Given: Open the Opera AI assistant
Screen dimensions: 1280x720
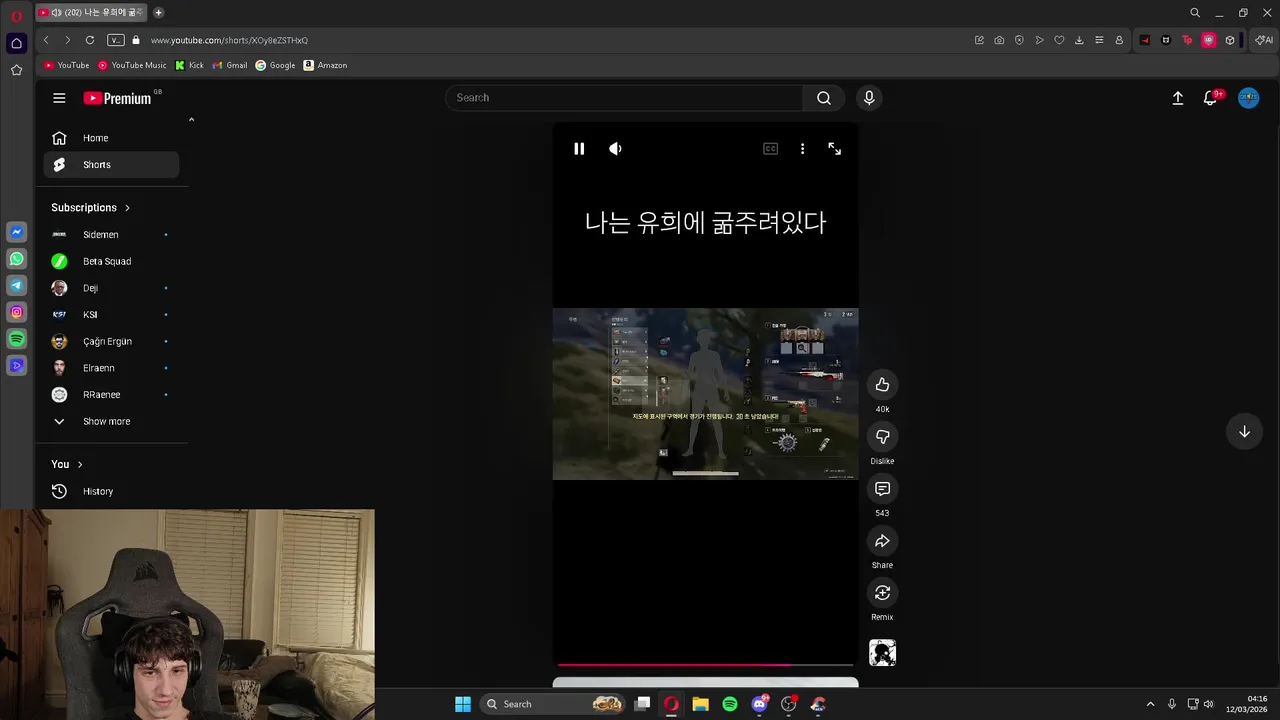Looking at the screenshot, I should tap(1264, 40).
